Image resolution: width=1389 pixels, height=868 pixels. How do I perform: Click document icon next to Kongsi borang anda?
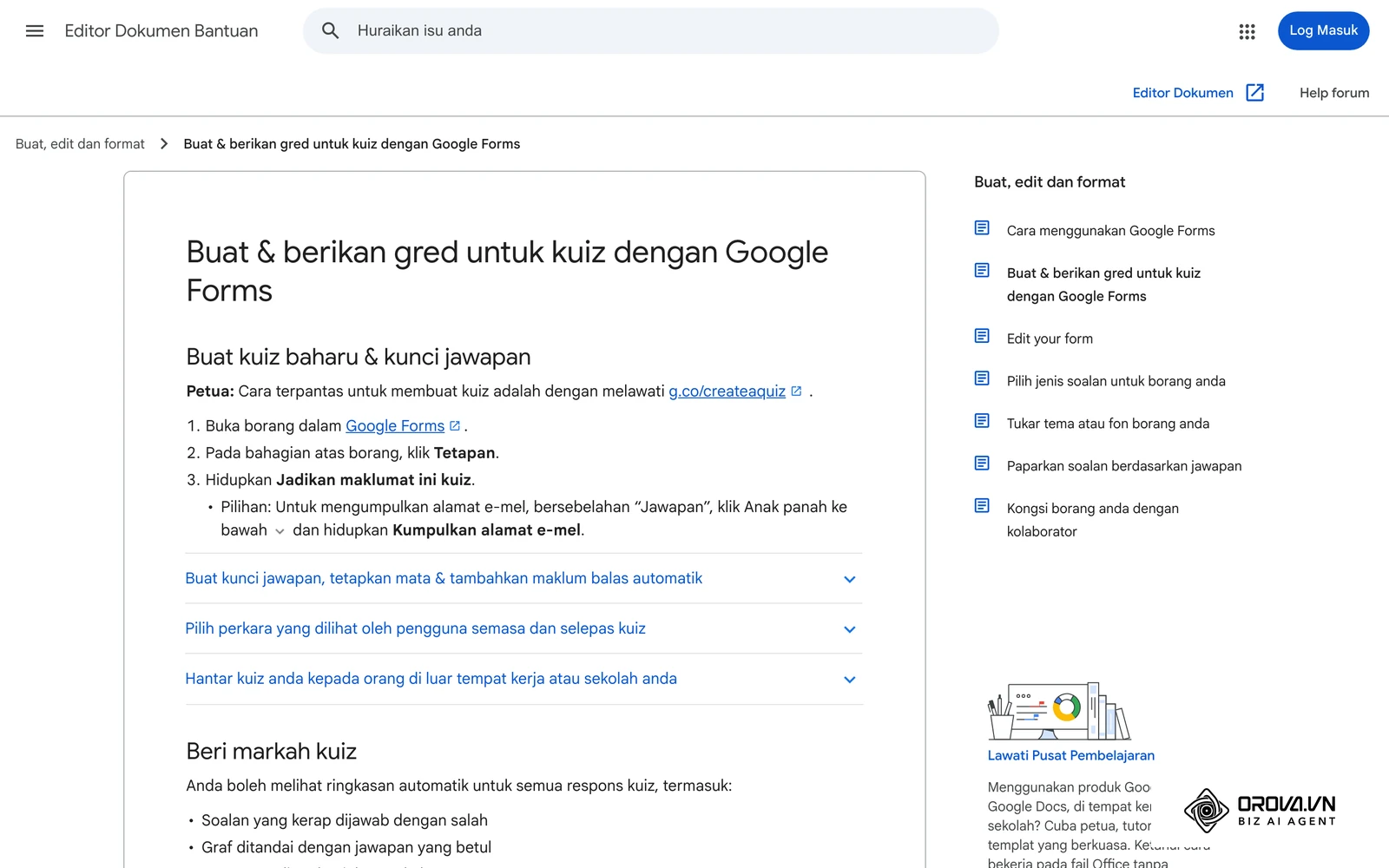click(x=982, y=505)
